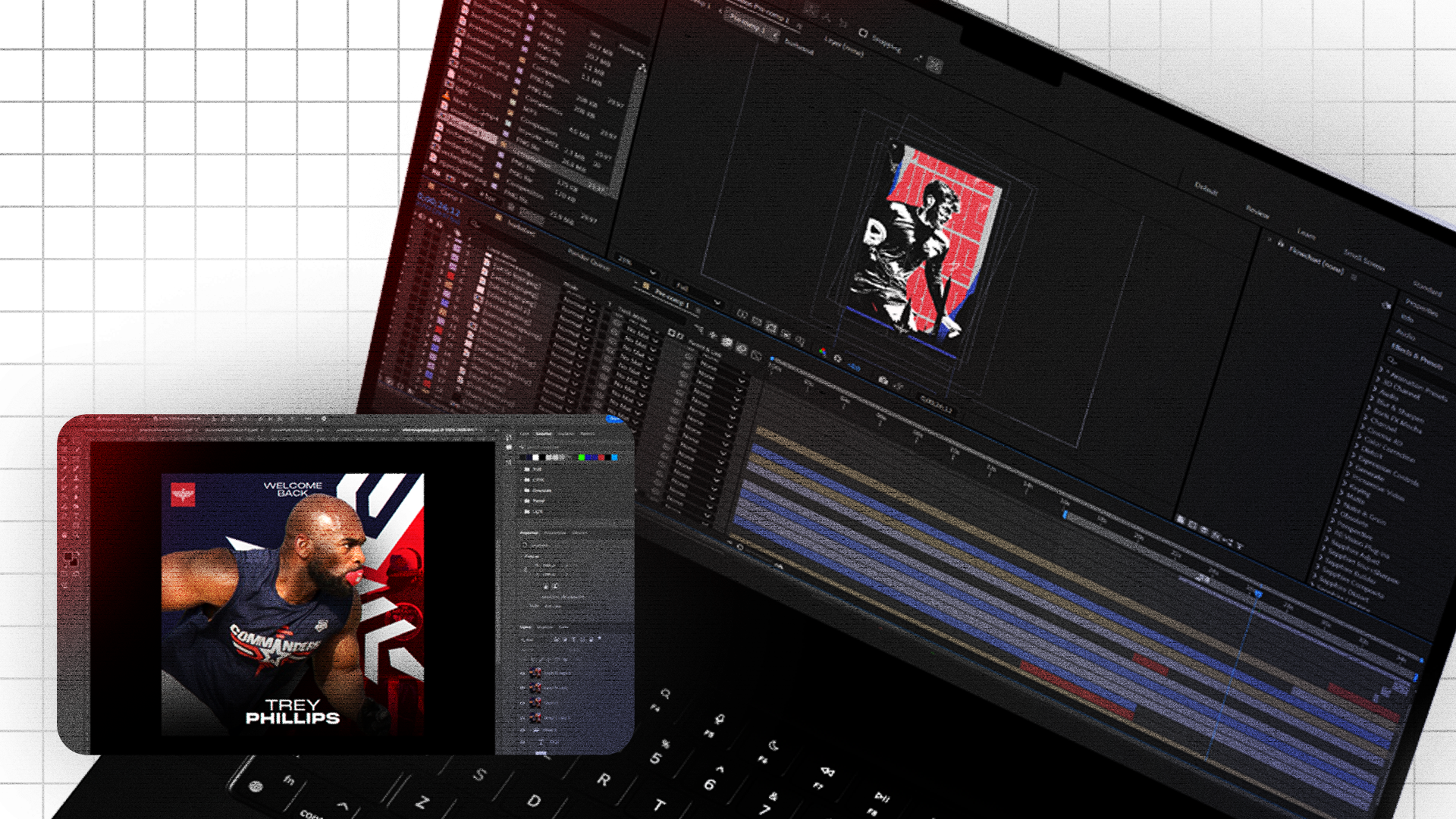Screen dimensions: 1456x819
Task: Click the Trey Phillips artwork on Photoshop canvas
Action: coord(293,604)
